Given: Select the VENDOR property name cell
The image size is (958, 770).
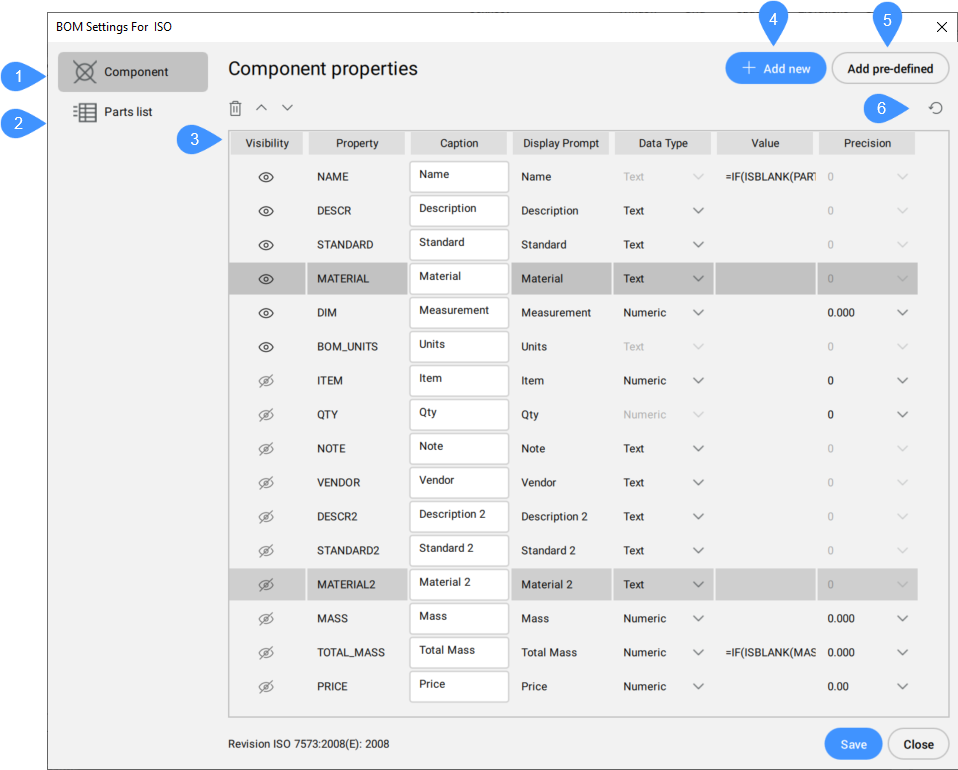Looking at the screenshot, I should [x=357, y=483].
